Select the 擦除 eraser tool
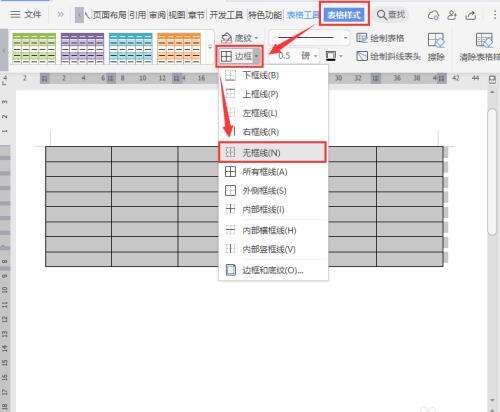 pos(436,47)
